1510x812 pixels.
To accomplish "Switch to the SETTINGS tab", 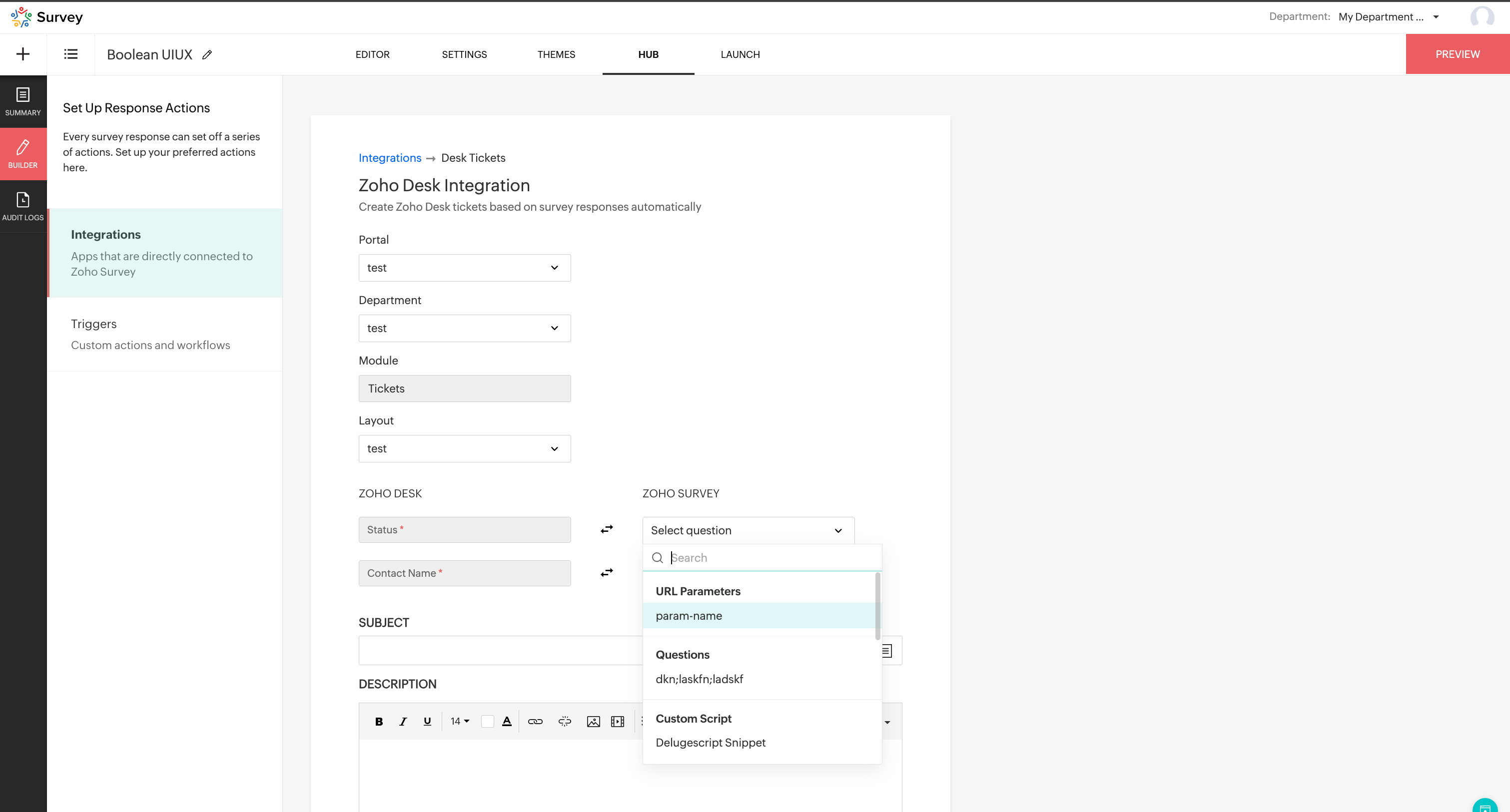I will click(464, 54).
